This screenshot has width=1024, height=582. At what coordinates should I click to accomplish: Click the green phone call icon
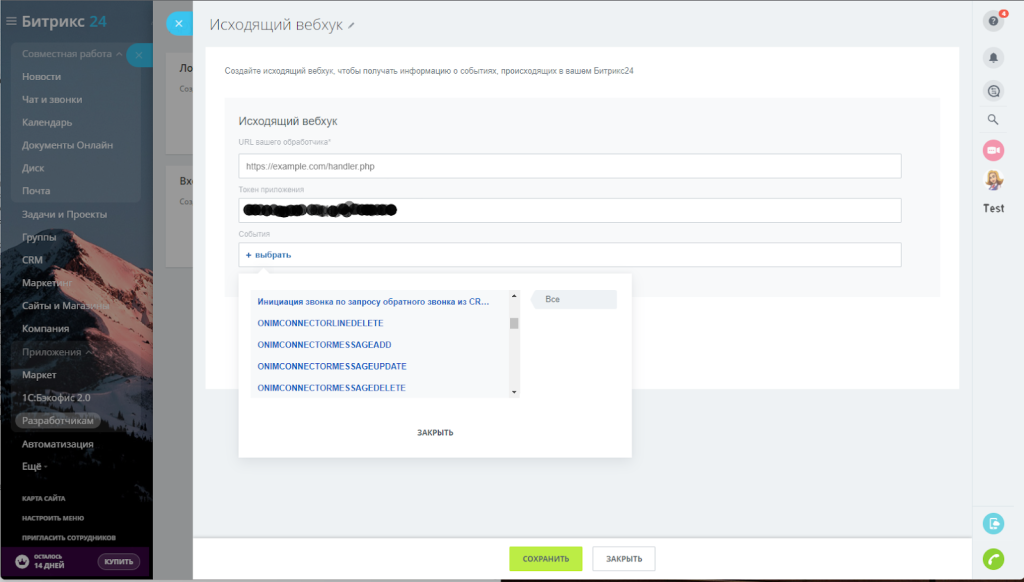(x=993, y=558)
